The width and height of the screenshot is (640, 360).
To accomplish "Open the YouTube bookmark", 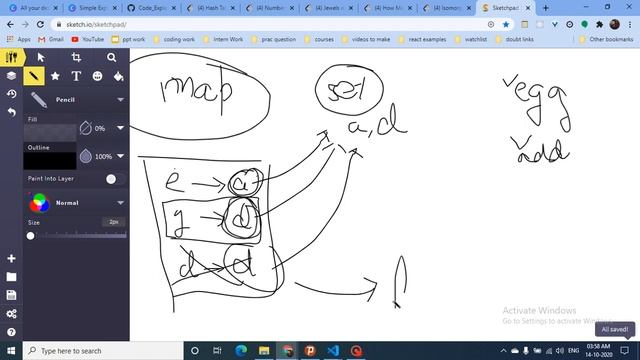I will coord(88,39).
